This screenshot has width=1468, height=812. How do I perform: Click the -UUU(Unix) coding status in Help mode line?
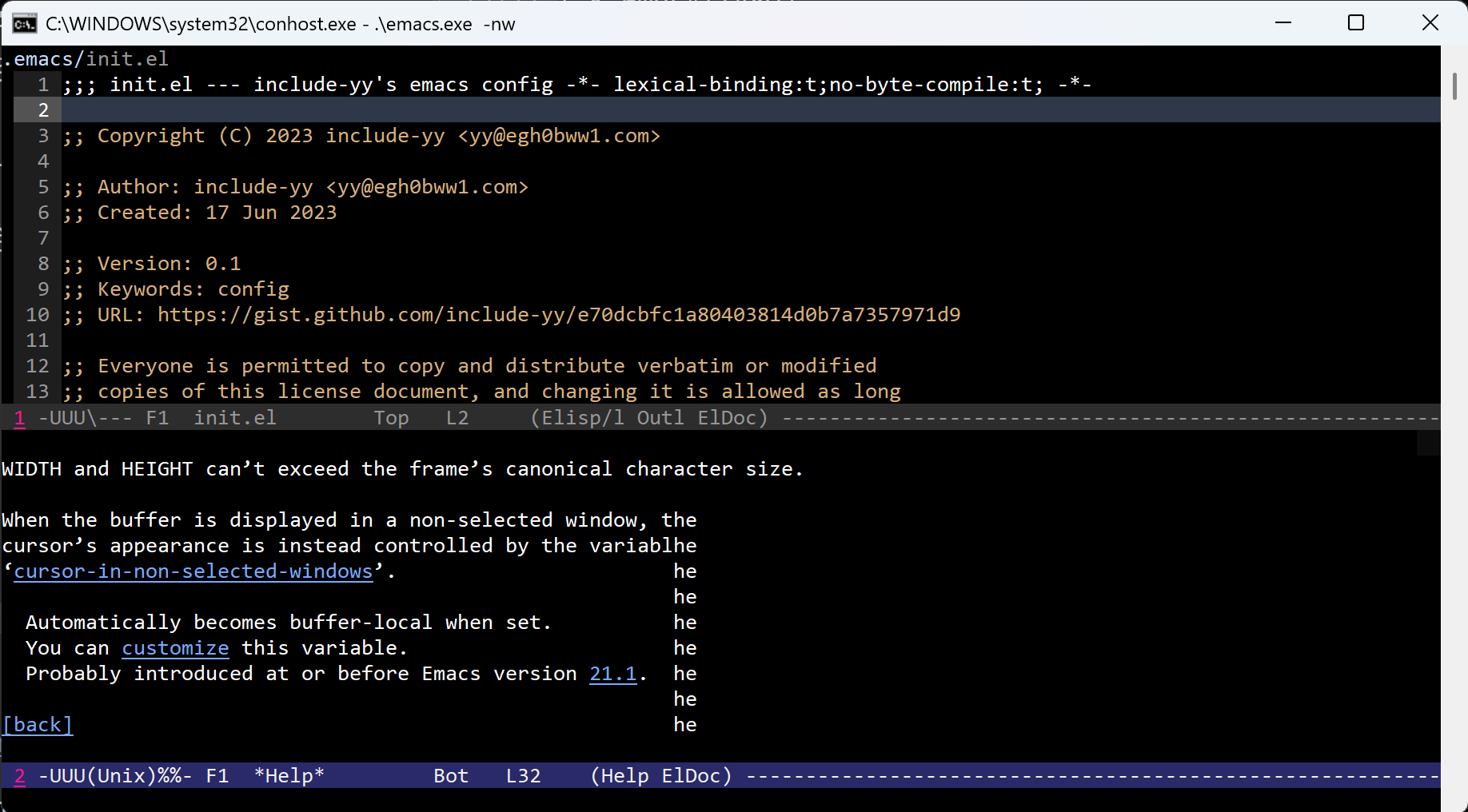tap(114, 776)
